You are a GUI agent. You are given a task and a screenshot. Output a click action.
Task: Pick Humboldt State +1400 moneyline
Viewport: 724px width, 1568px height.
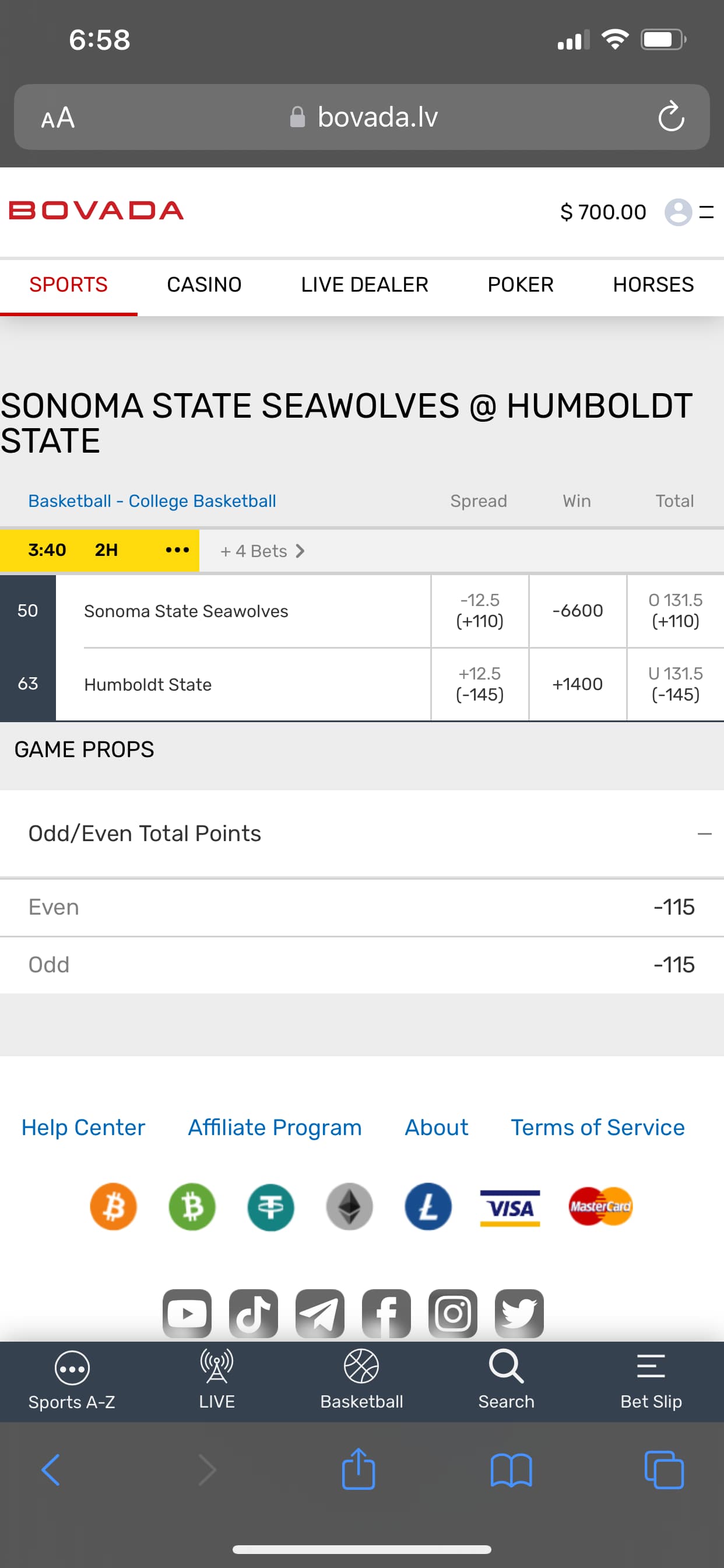point(577,684)
